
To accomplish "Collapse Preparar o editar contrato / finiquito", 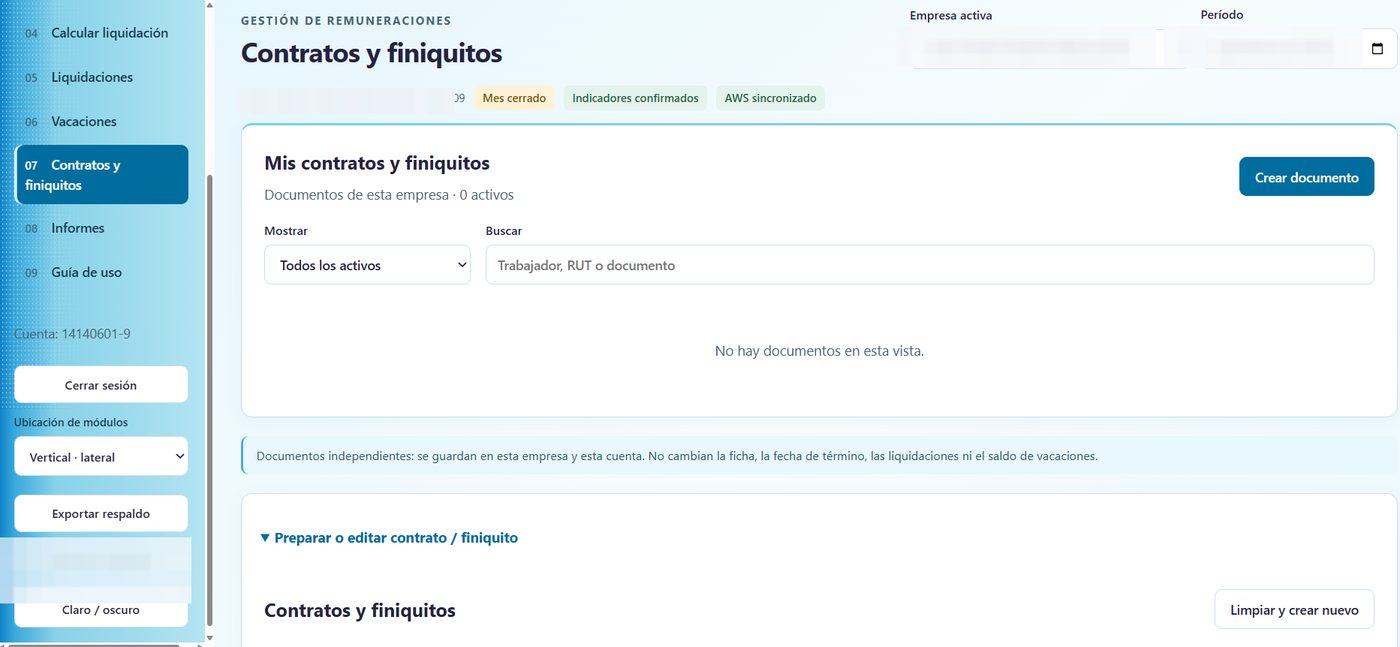I will click(x=389, y=538).
